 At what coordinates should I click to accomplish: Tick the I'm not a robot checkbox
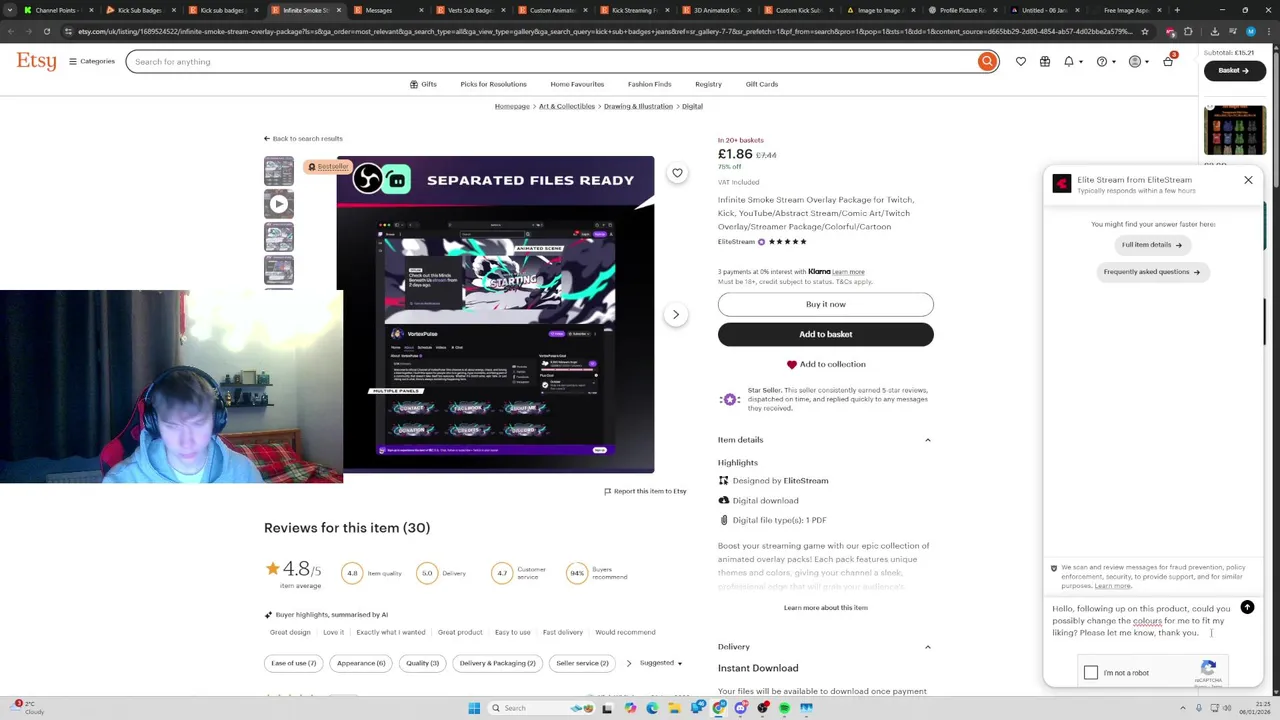tap(1091, 673)
